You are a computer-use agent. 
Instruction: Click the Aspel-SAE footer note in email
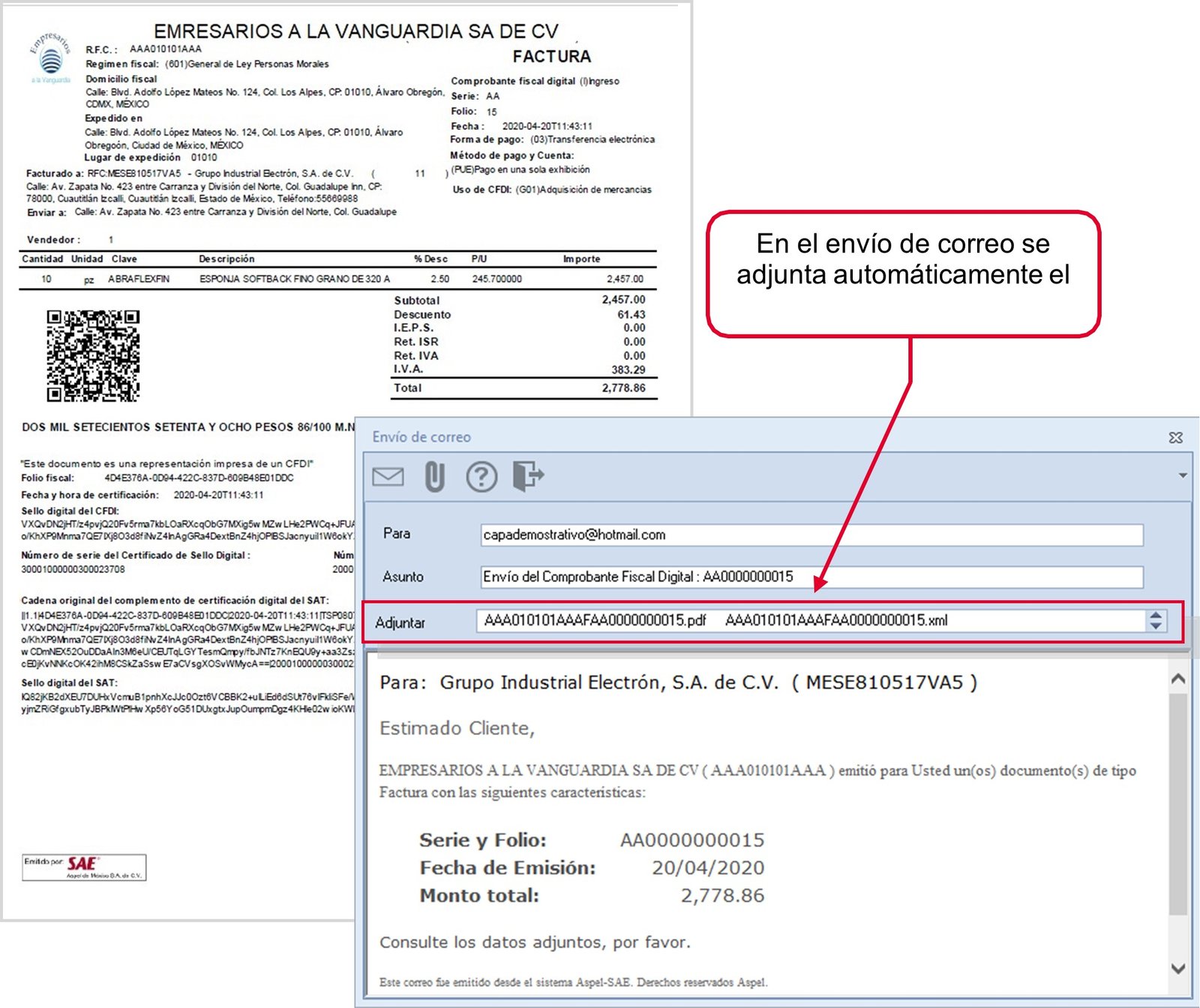coord(574,982)
